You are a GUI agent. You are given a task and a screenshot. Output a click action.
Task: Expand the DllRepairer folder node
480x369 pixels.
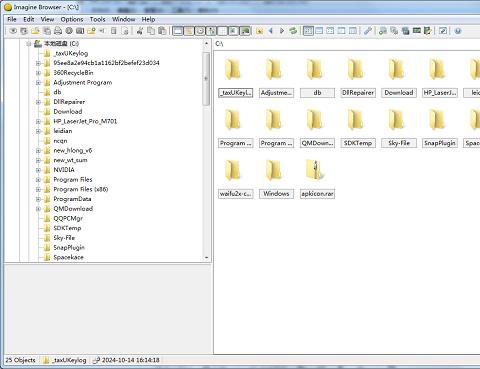(38, 102)
